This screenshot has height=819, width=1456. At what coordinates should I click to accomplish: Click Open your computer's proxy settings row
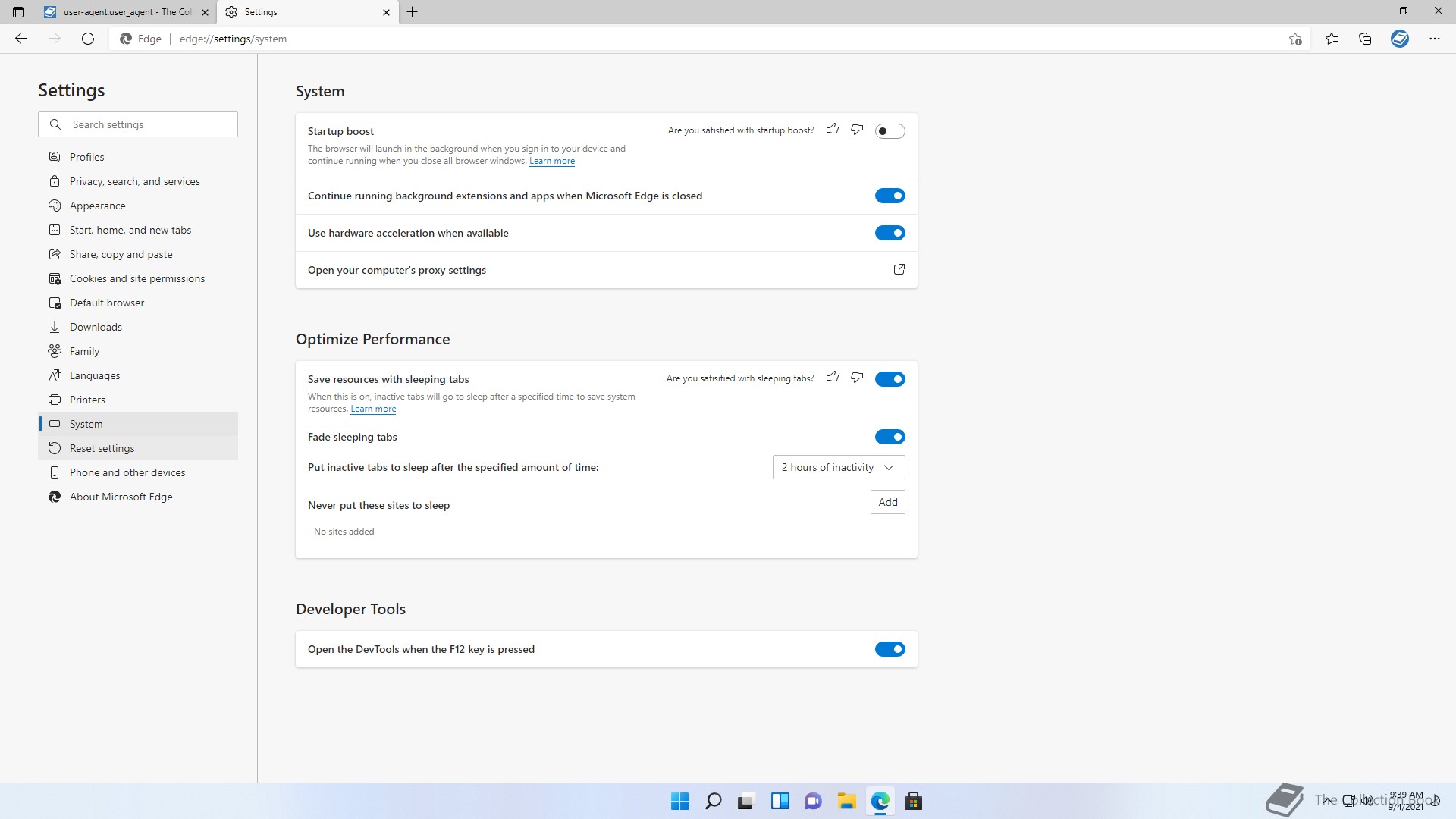click(607, 270)
